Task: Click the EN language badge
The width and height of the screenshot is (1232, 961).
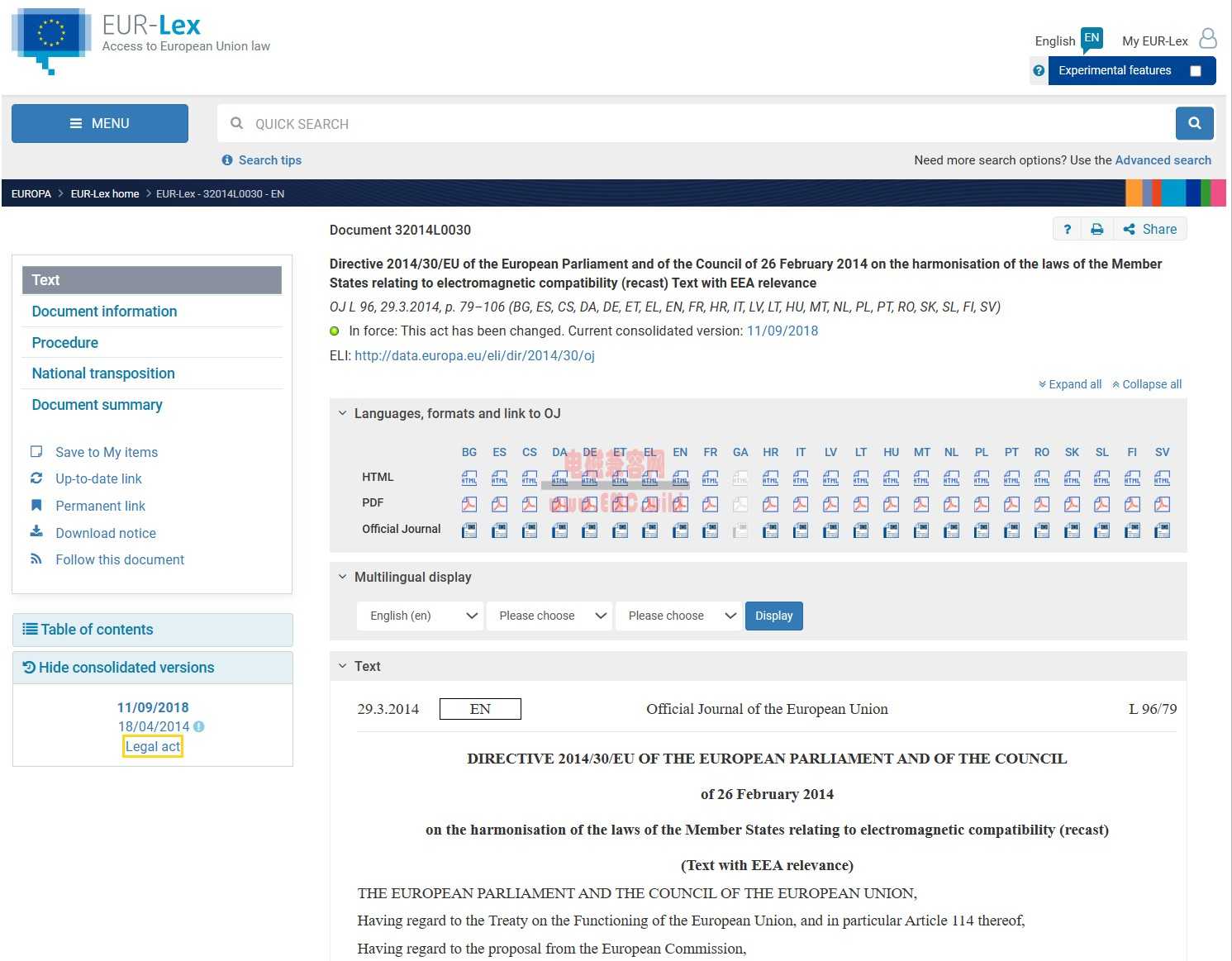Action: pos(1092,38)
